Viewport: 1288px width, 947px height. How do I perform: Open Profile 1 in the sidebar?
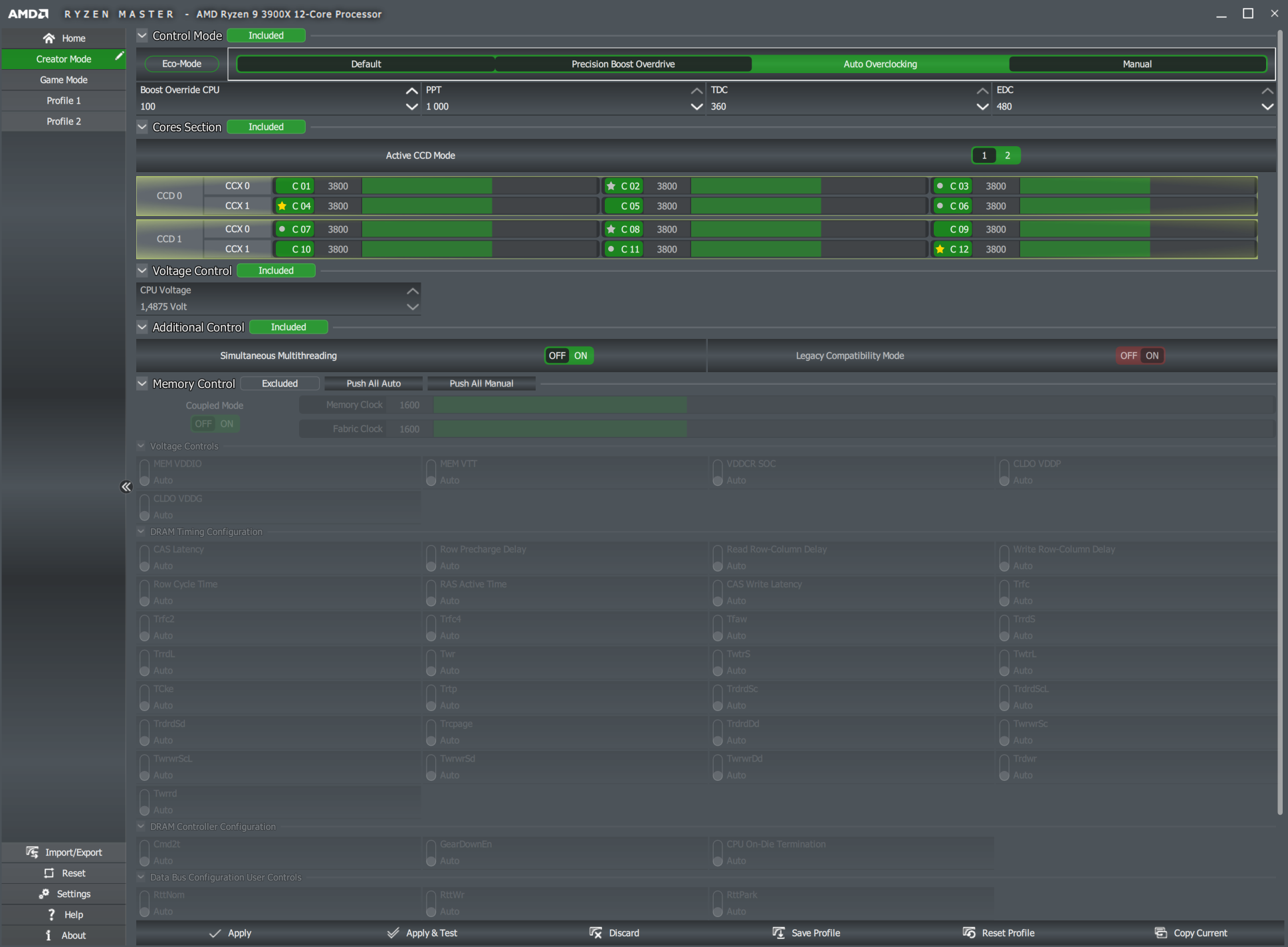coord(64,100)
